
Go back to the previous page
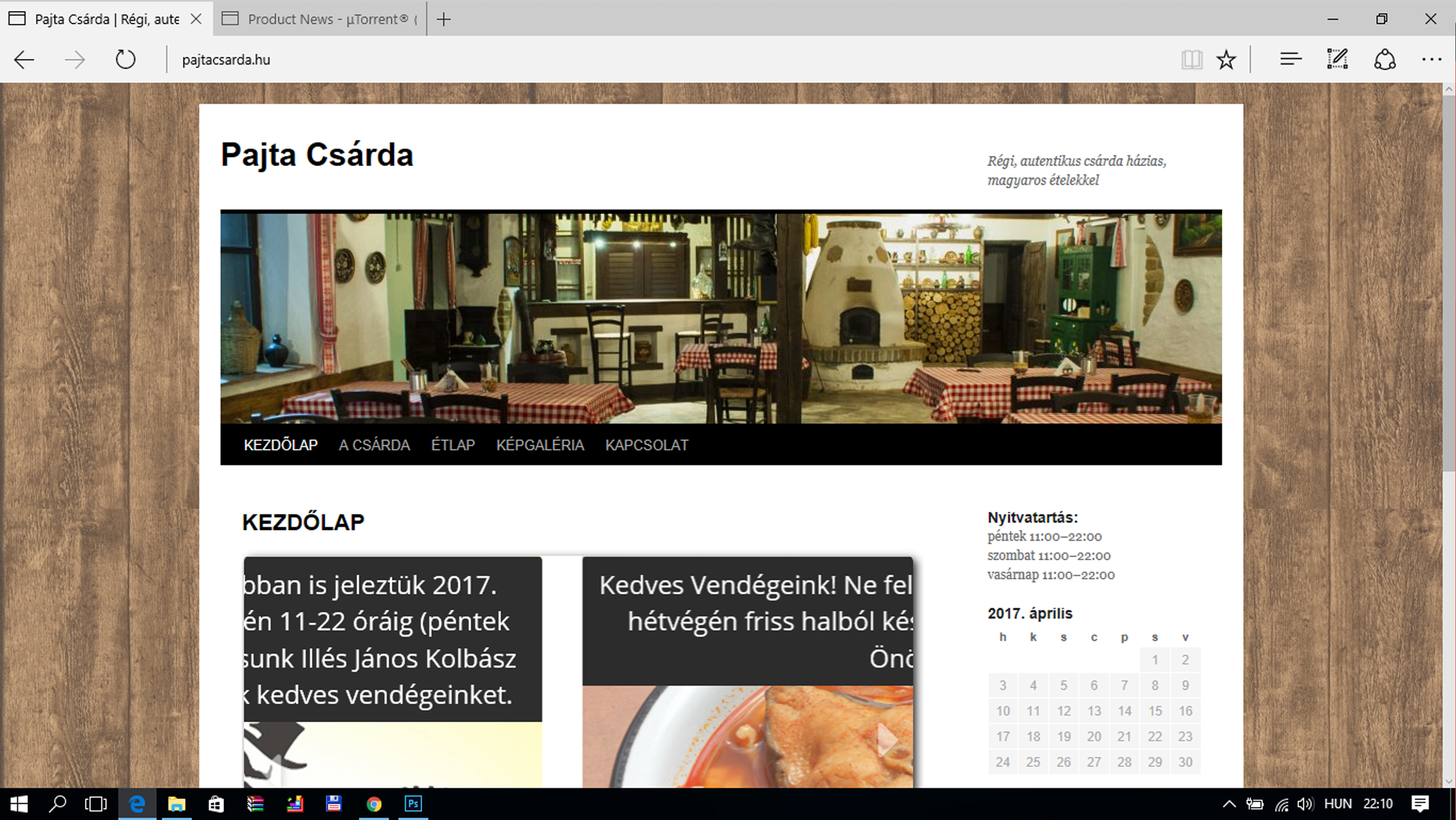pyautogui.click(x=24, y=60)
